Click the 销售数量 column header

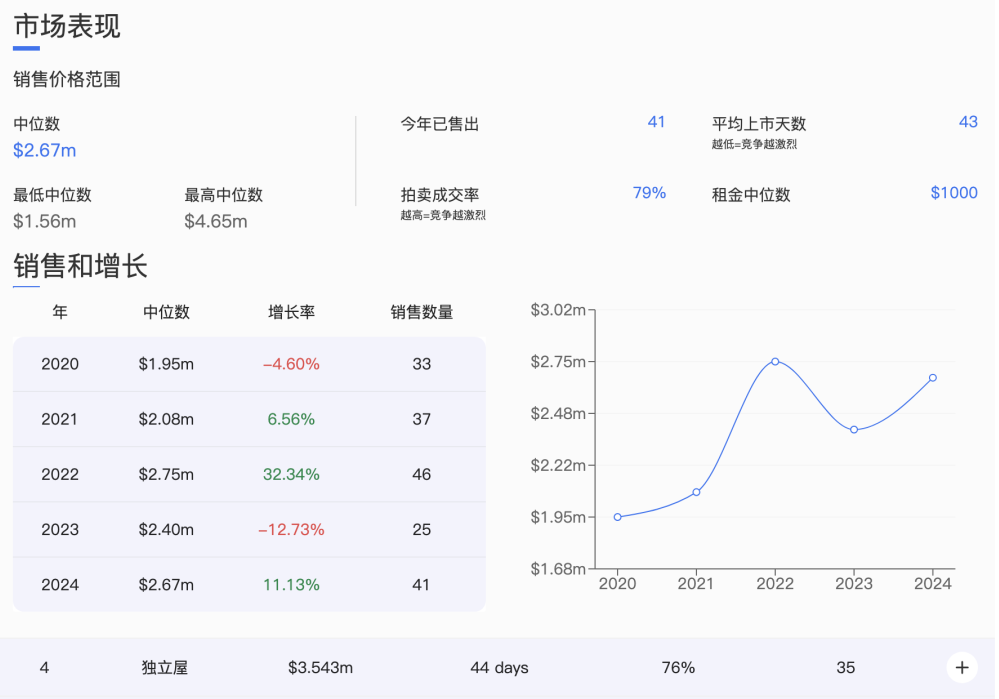[x=421, y=312]
